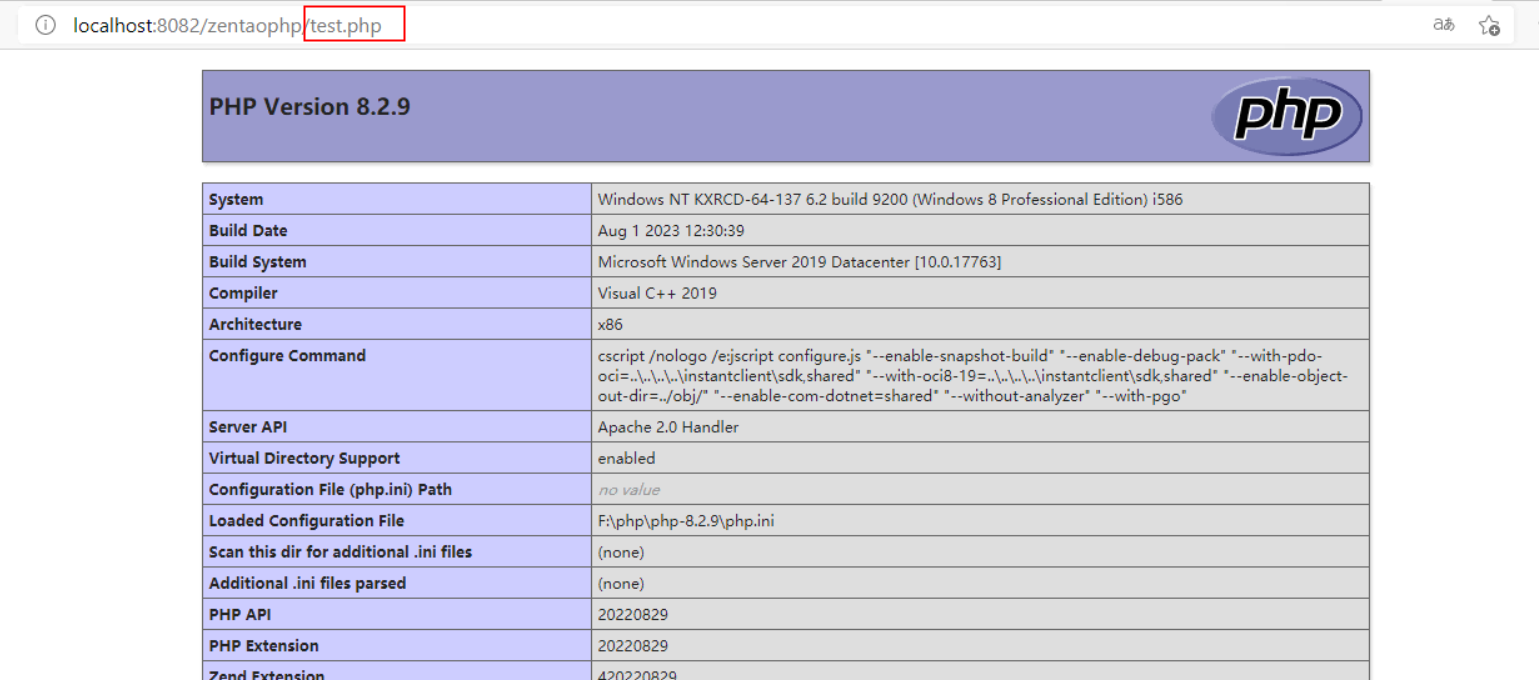The image size is (1539, 680).
Task: Select the no value cell
Action: click(x=628, y=489)
